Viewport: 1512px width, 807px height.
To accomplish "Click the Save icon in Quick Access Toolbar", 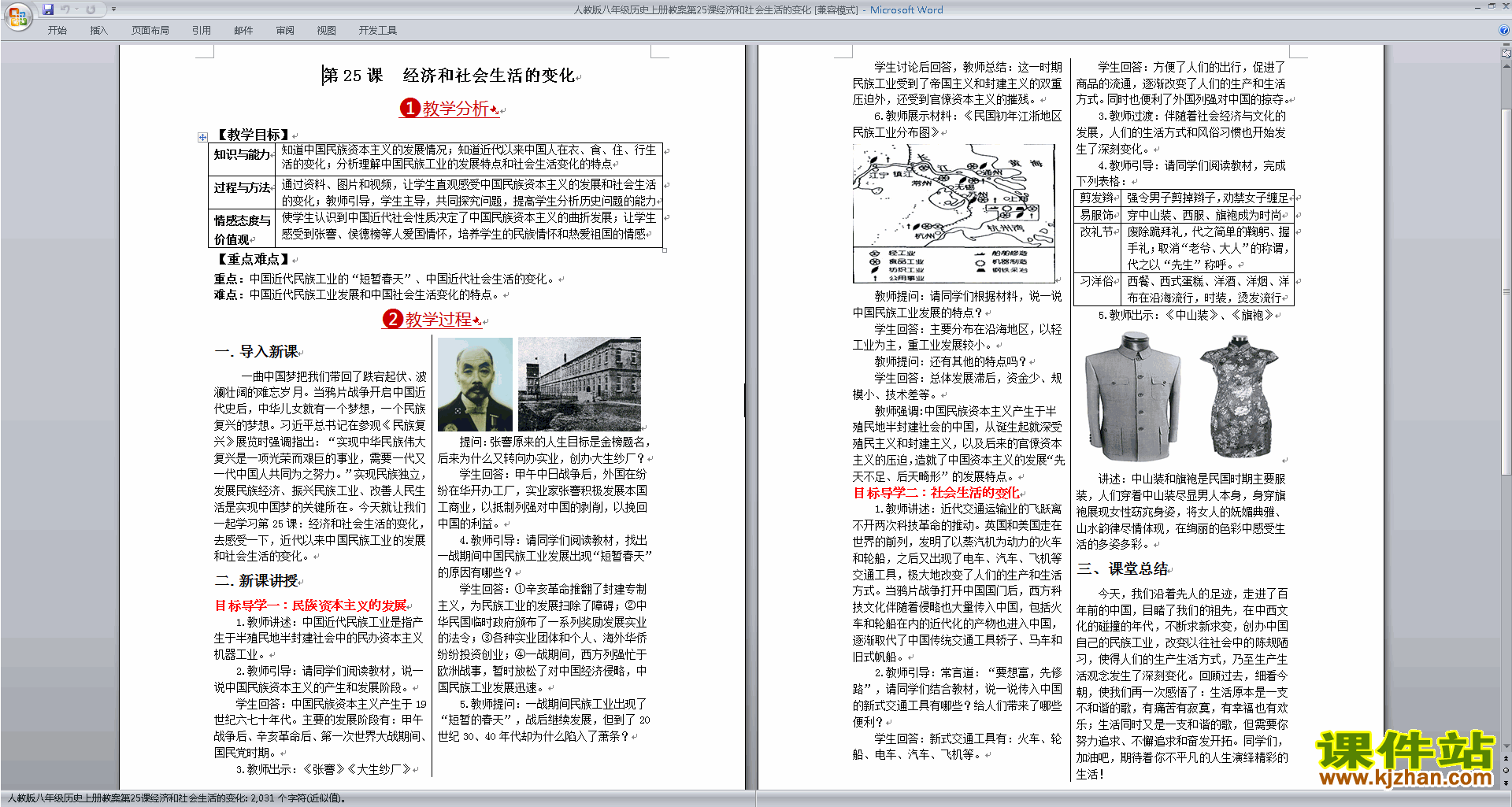I will click(48, 9).
